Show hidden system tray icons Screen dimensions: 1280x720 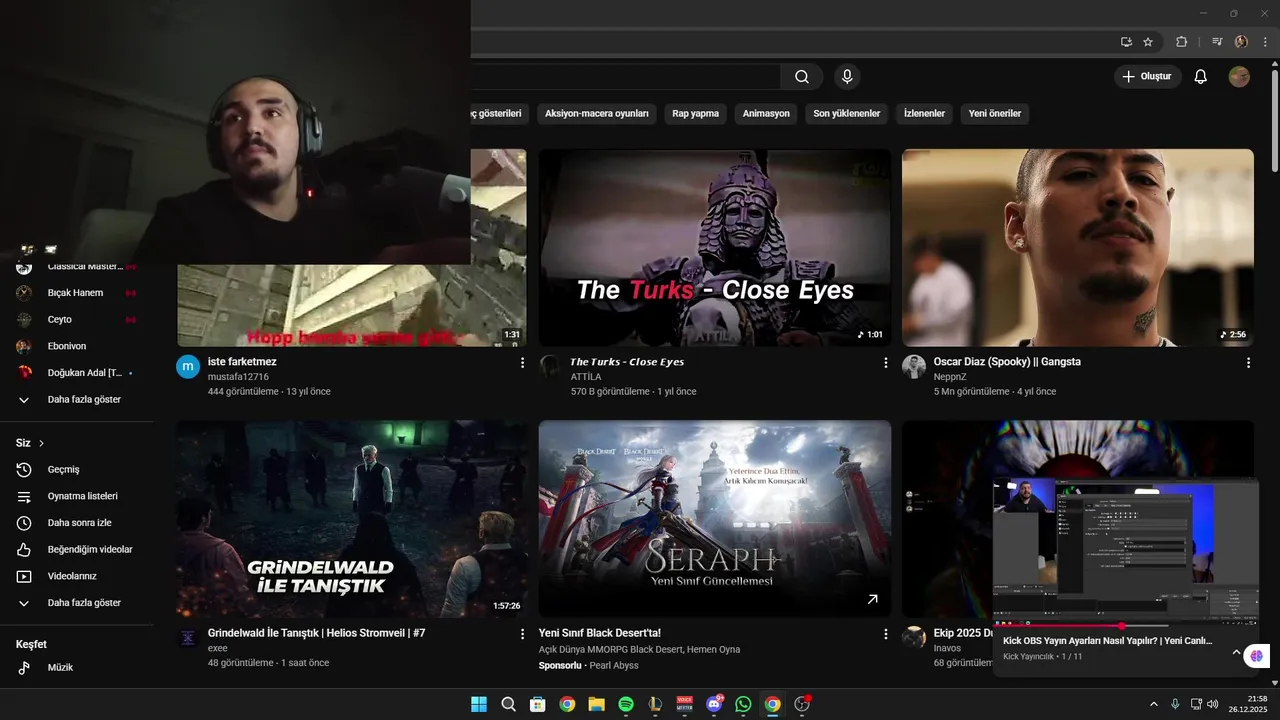[1153, 704]
